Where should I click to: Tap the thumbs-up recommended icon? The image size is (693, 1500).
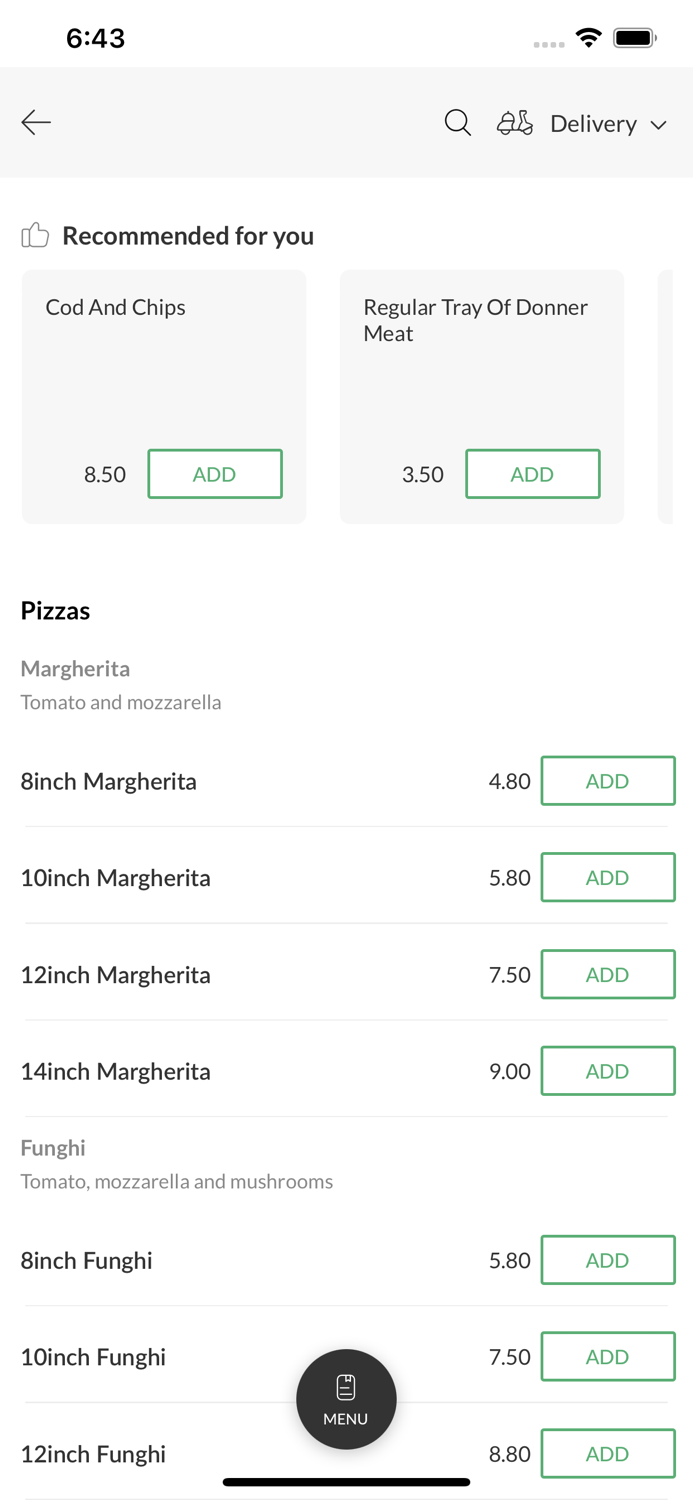click(35, 236)
